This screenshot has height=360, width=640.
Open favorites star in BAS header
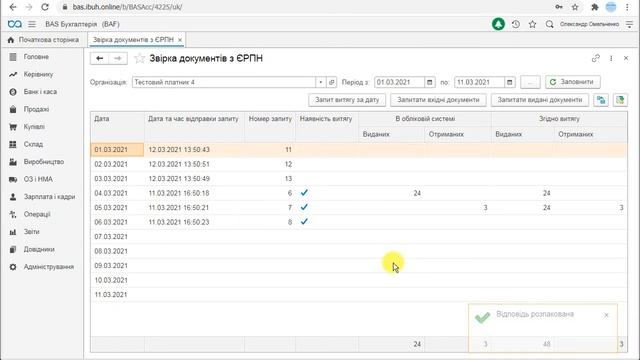pos(532,24)
